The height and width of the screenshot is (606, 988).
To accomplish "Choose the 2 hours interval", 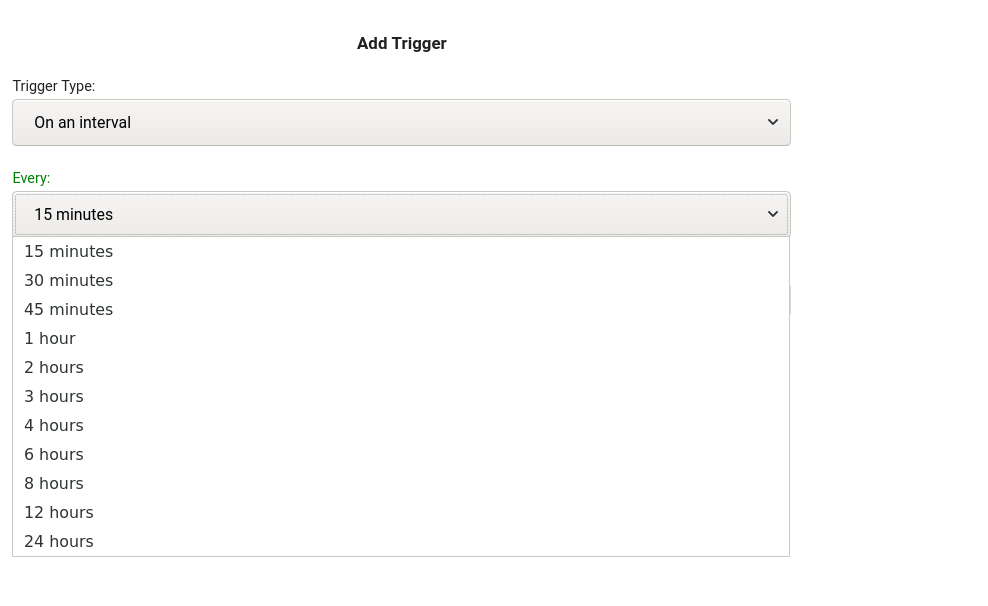I will coord(54,367).
